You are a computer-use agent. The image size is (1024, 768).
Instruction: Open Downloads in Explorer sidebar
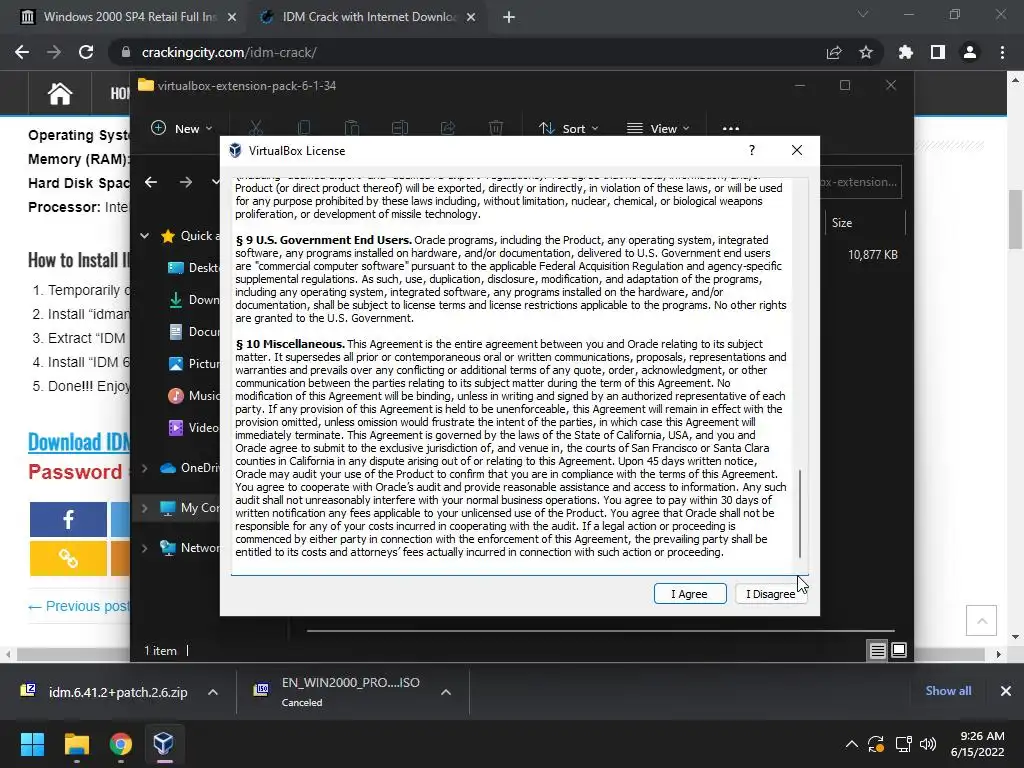pos(193,300)
